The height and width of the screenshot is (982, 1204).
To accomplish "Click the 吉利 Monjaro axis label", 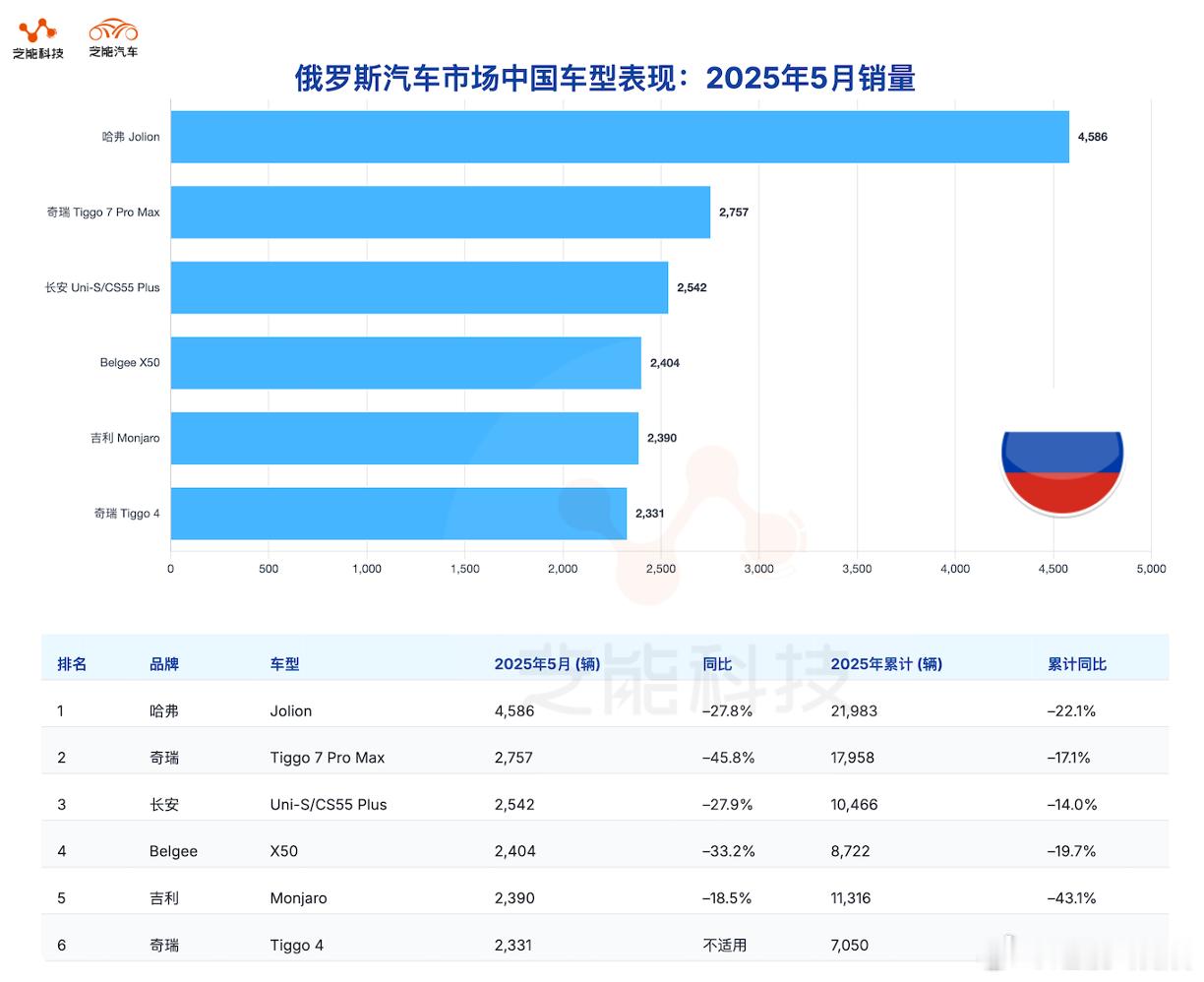I will (125, 438).
